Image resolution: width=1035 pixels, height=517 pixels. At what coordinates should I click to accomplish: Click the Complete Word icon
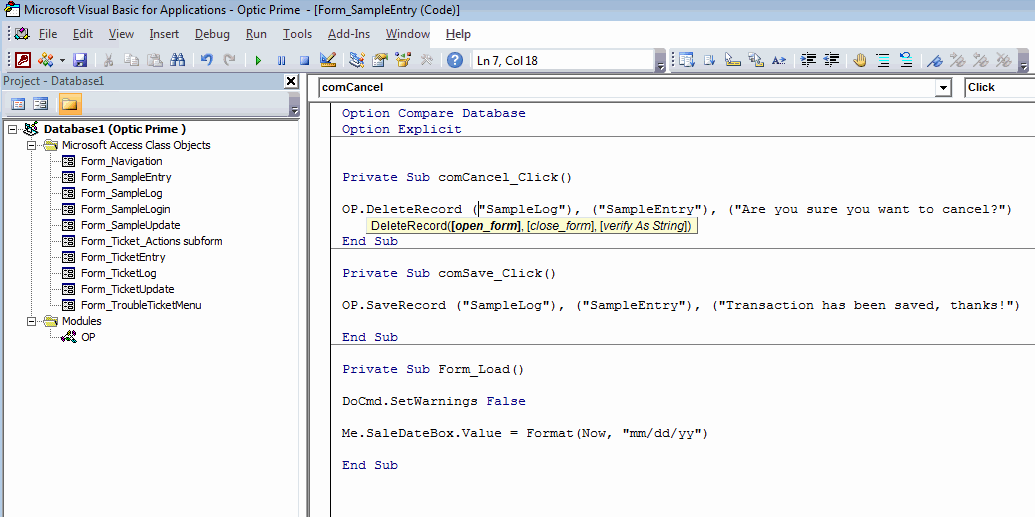click(x=779, y=60)
